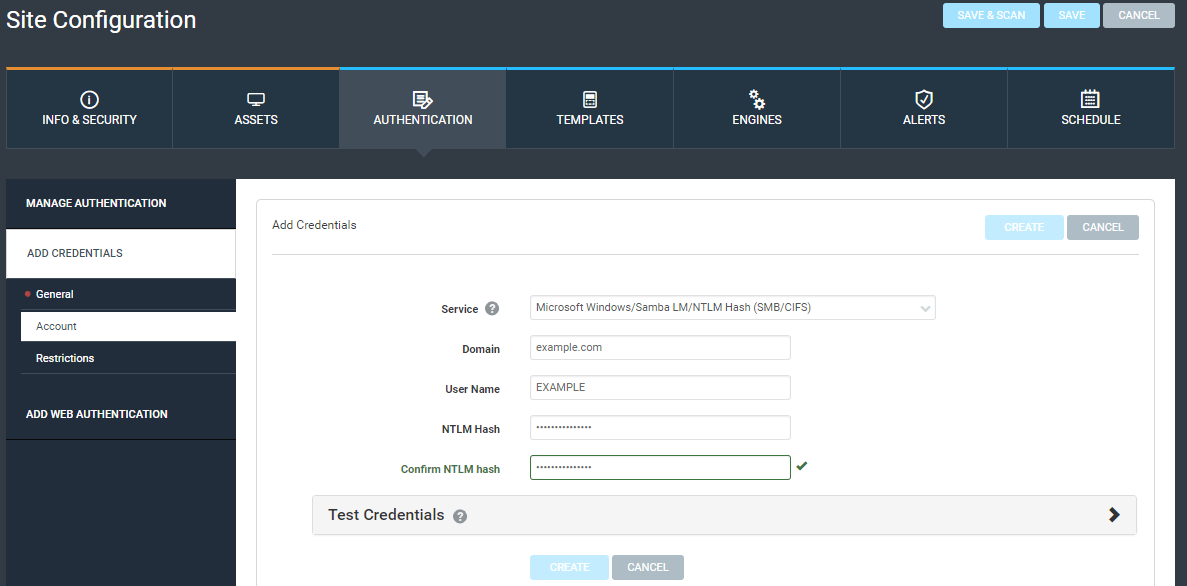Open the Templates tab icon
The height and width of the screenshot is (586, 1187).
pyautogui.click(x=589, y=98)
